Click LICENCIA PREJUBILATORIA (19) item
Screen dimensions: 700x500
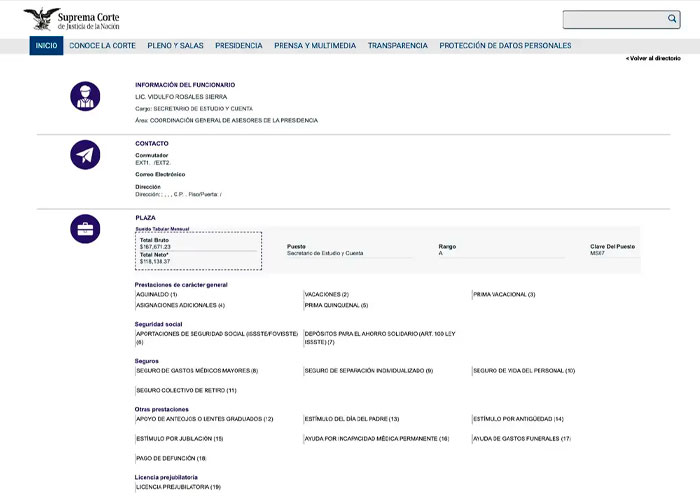click(x=178, y=487)
